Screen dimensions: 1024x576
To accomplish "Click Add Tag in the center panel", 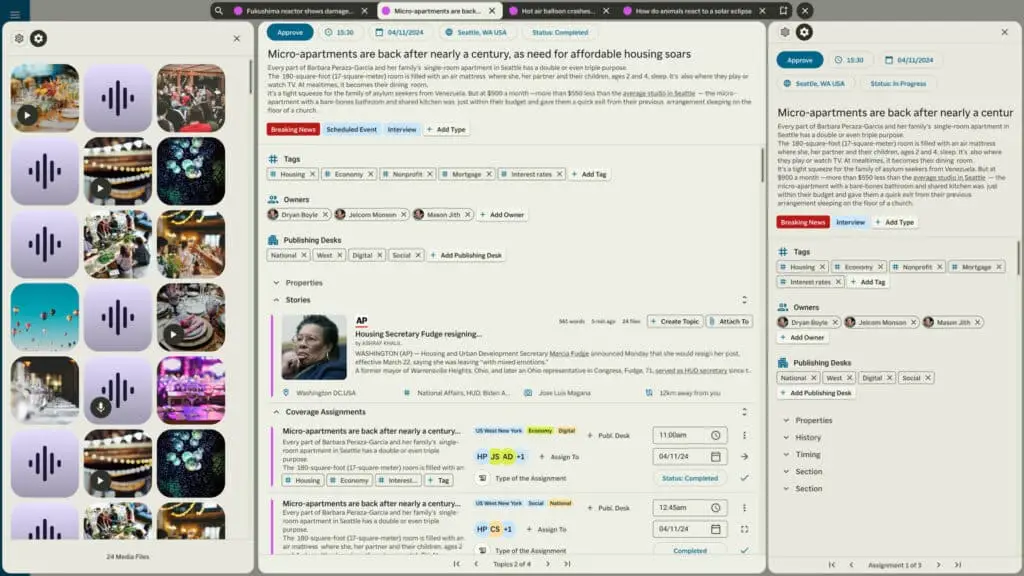I will (x=589, y=174).
